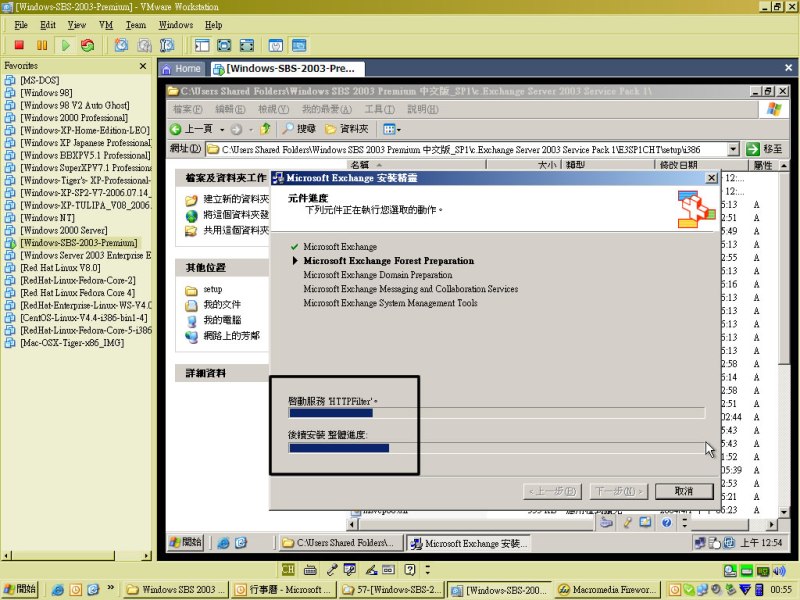Switch to C:\Users Shared Folders taskbar button in VM
The image size is (800, 600).
click(340, 543)
